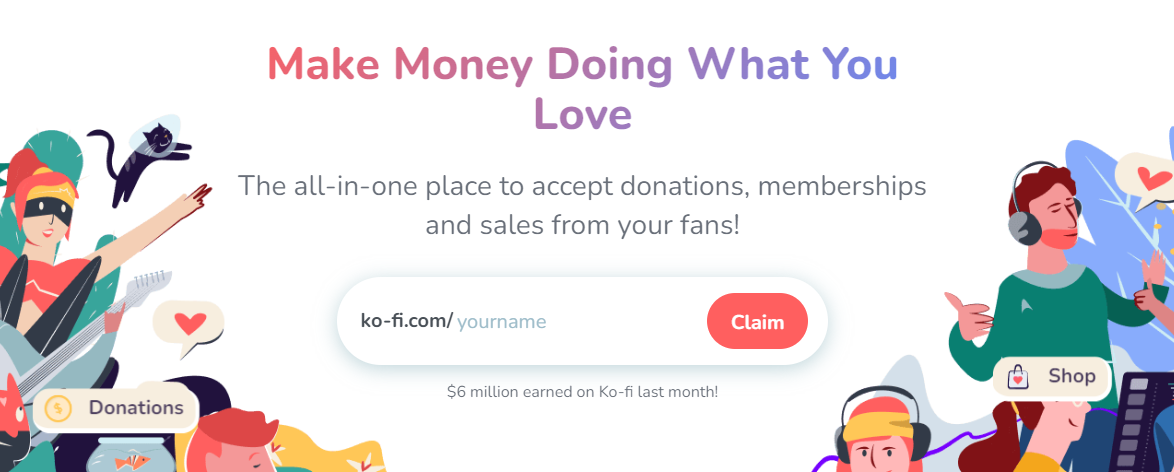Click the shopping bag icon in Shop badge

[1017, 377]
